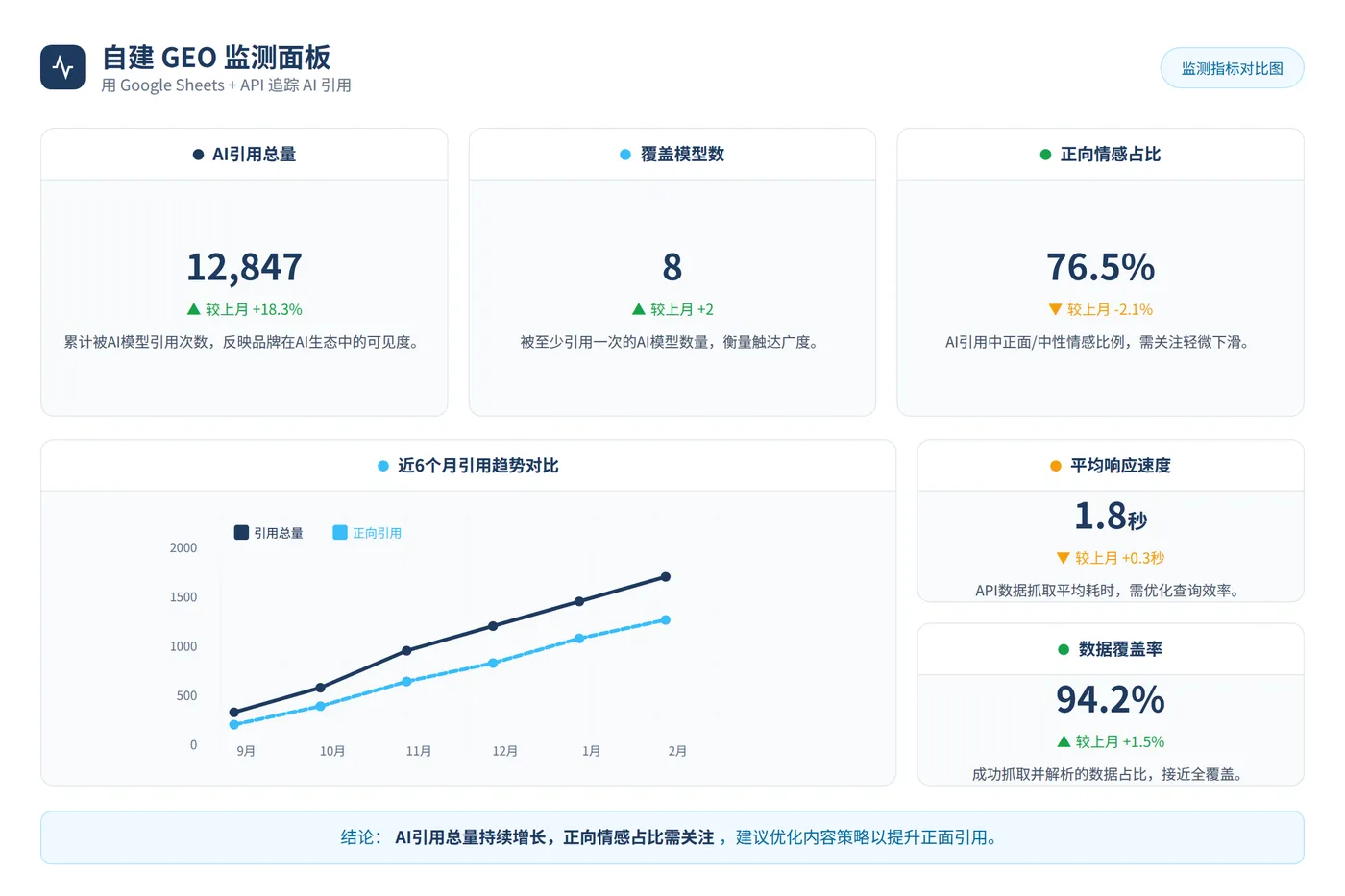Viewport: 1345px width, 896px height.
Task: Click the subtitle 用 Google Sheets + API 追踪 AI 引用
Action: coord(226,85)
